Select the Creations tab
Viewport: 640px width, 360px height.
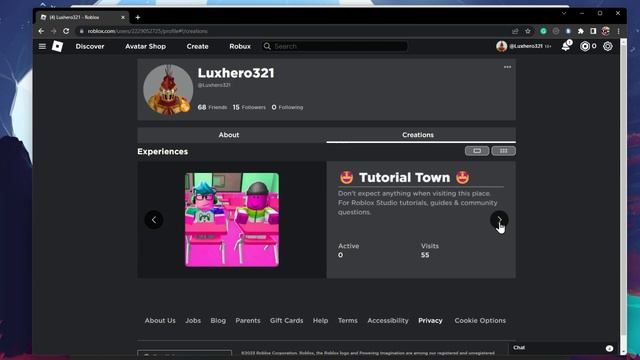coord(421,135)
